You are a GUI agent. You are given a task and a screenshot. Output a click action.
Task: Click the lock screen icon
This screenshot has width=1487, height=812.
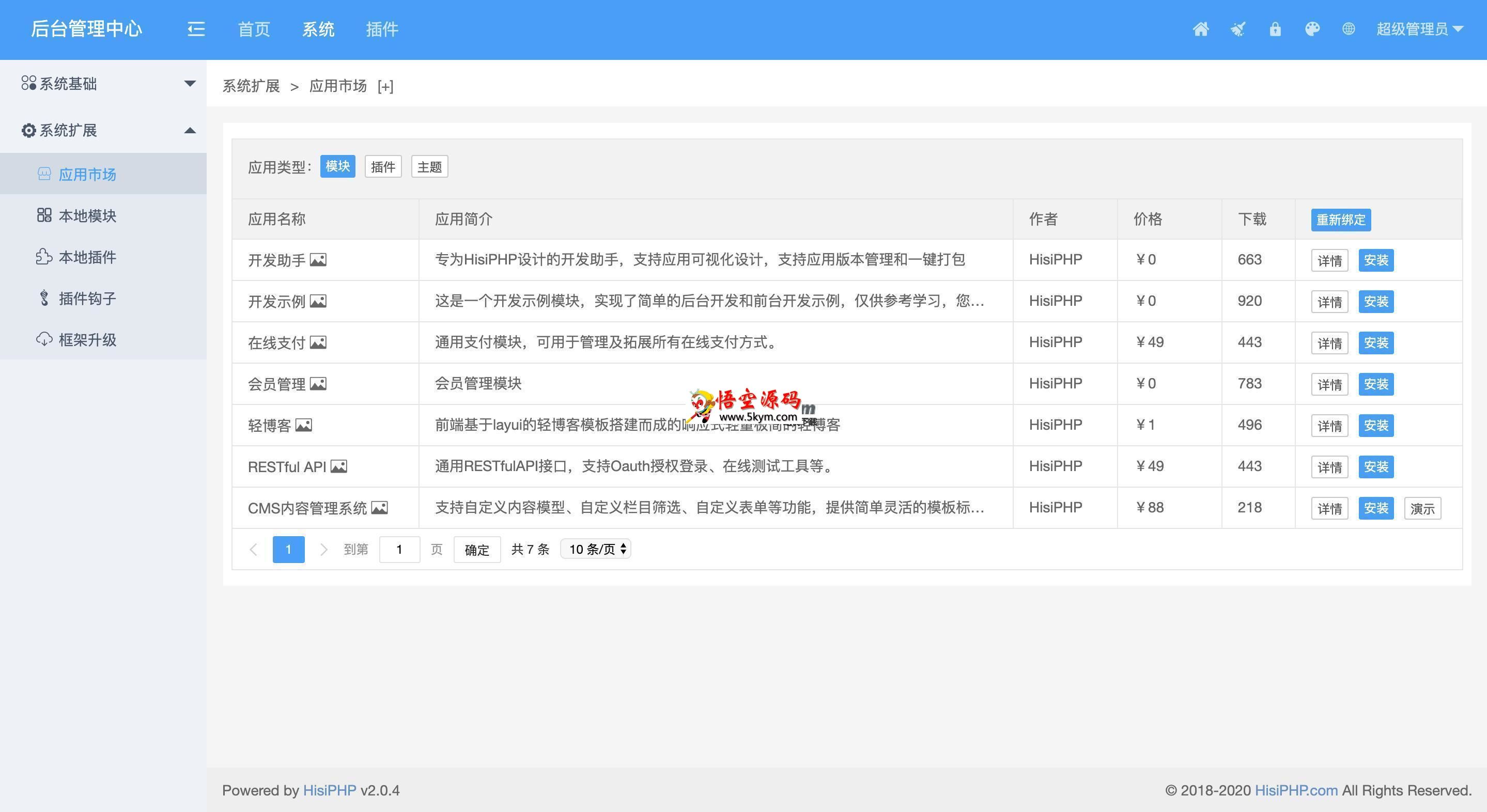pos(1275,29)
